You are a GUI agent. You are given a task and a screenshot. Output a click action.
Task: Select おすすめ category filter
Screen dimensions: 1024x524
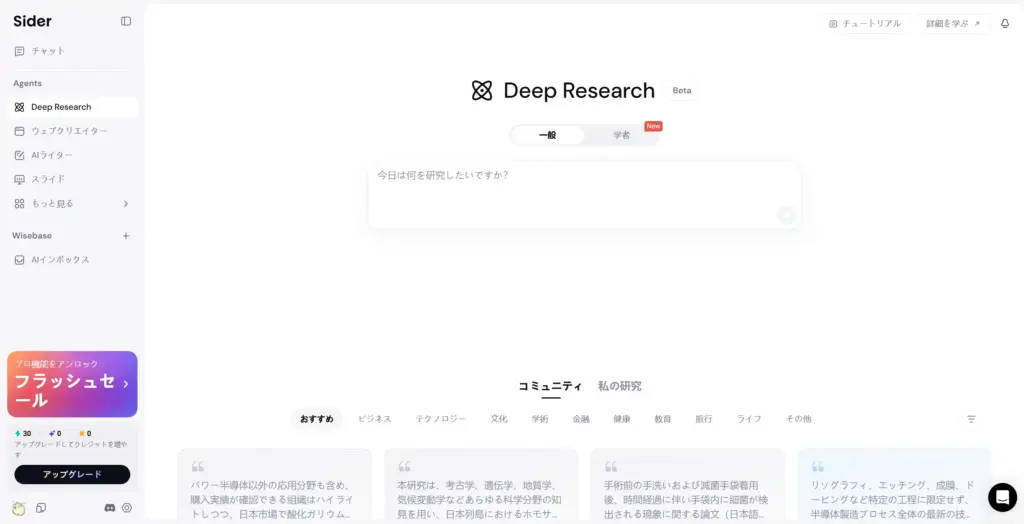click(317, 419)
